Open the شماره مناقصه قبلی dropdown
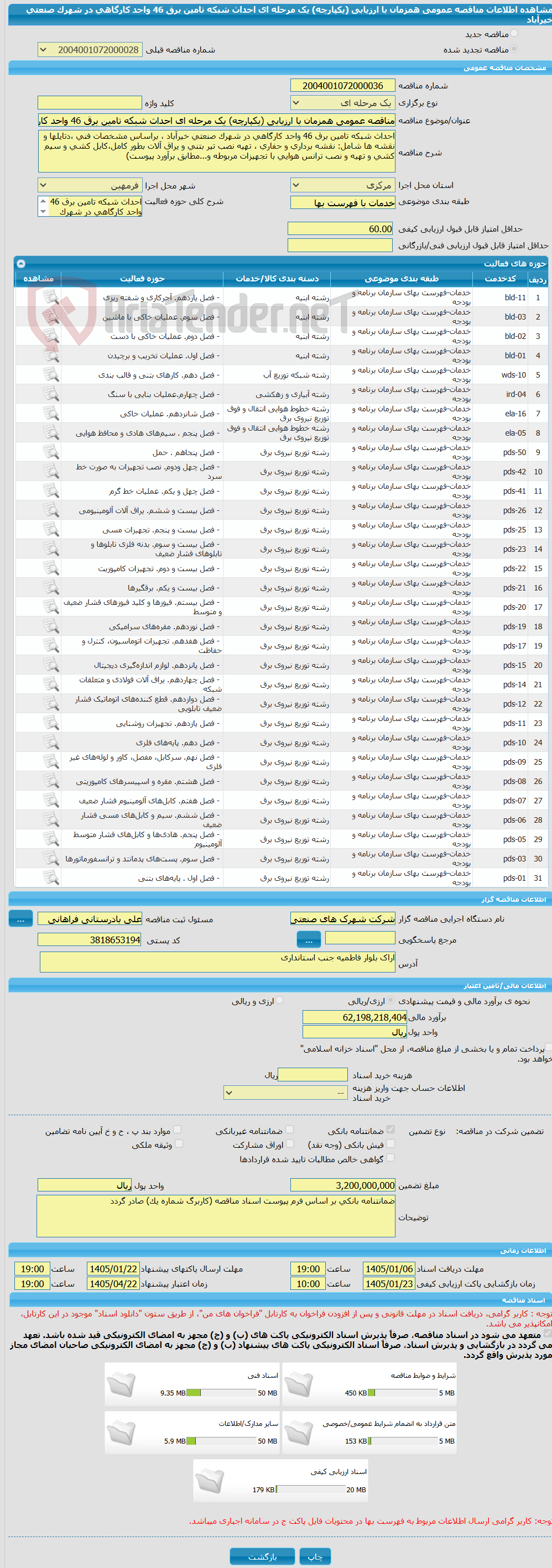This screenshot has height=1568, width=552. (x=90, y=50)
